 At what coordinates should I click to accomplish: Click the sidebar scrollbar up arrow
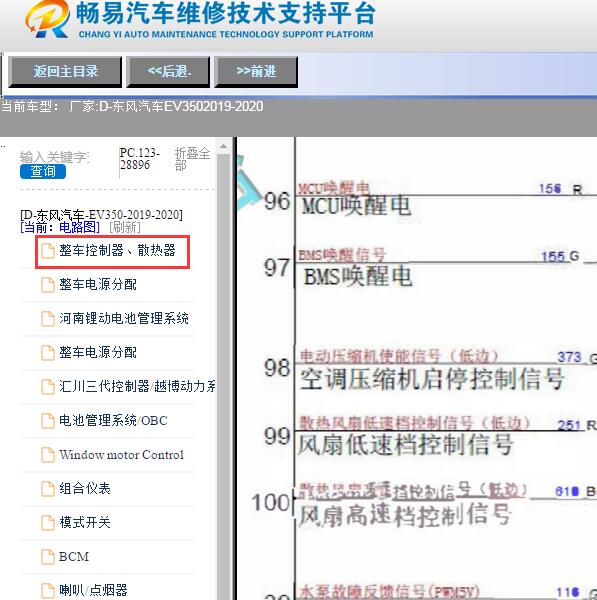click(x=223, y=147)
